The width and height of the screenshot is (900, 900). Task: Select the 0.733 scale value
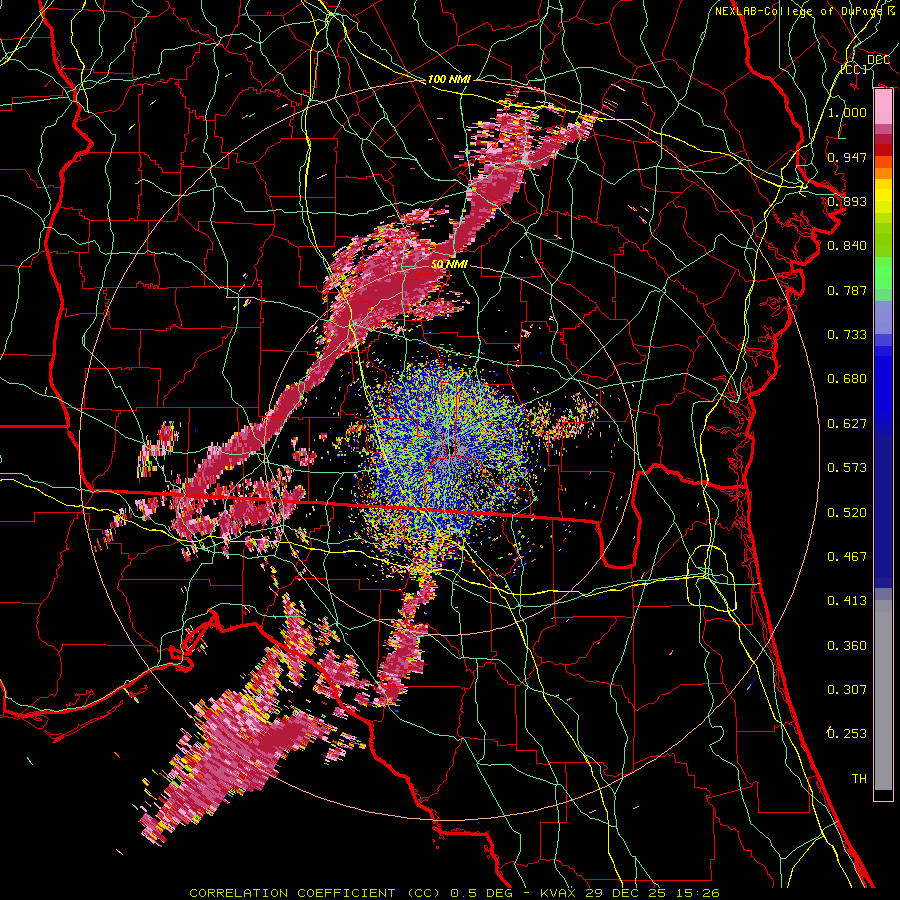847,335
